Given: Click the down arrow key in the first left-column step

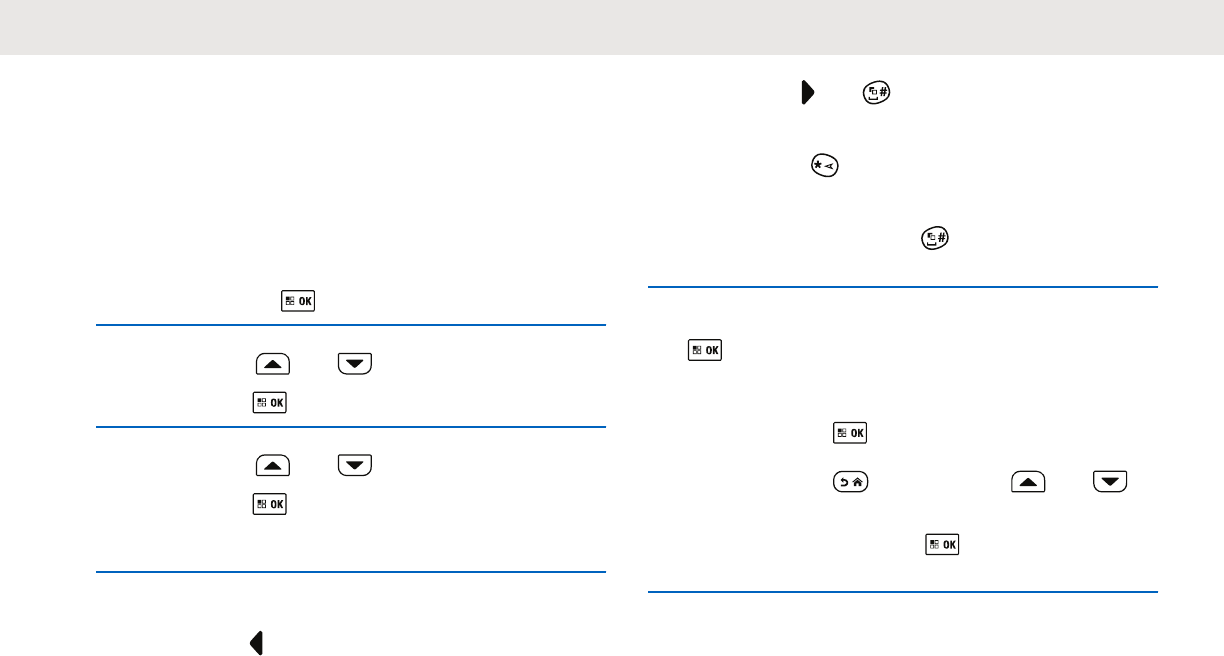Looking at the screenshot, I should 355,365.
